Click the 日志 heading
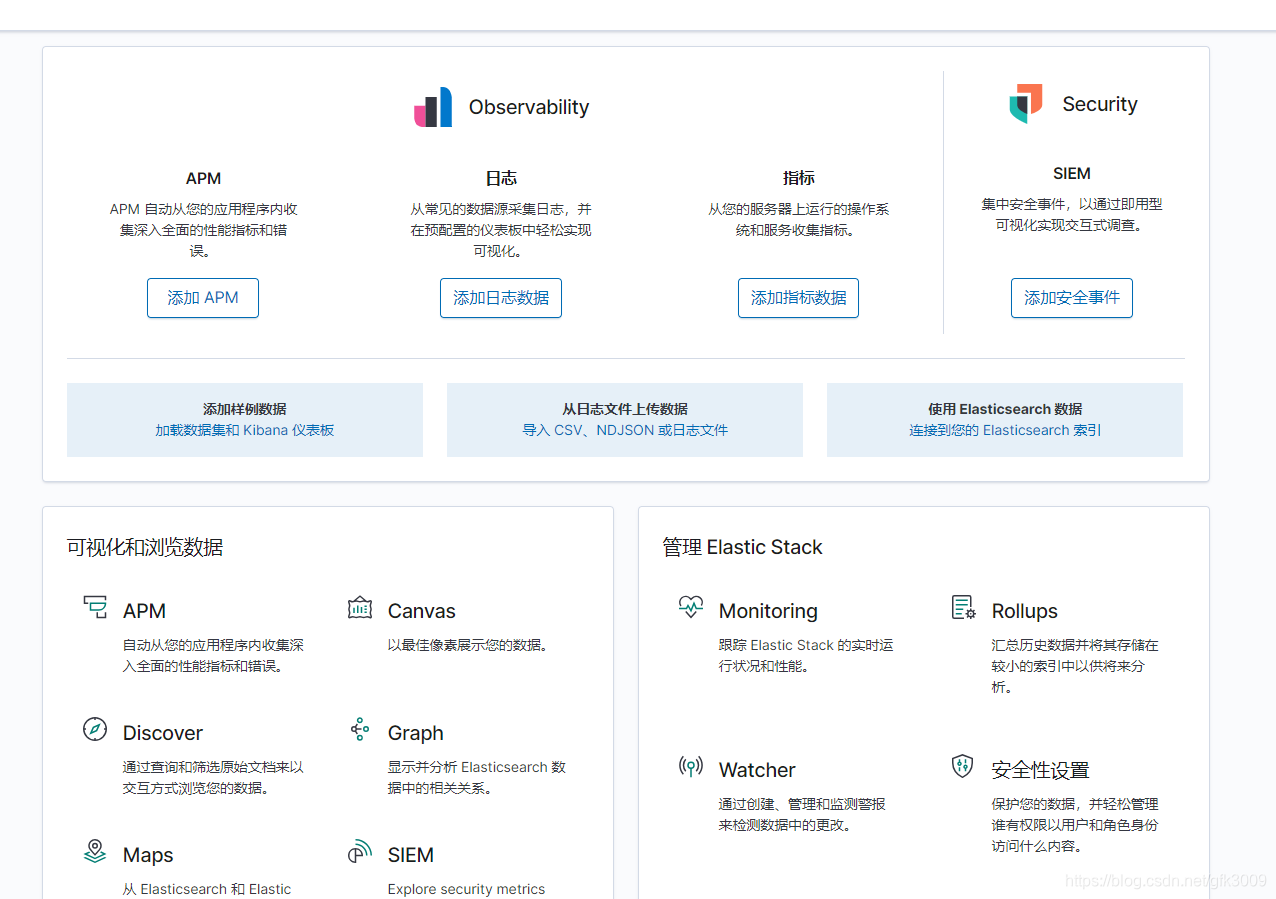The width and height of the screenshot is (1276, 899). (x=501, y=178)
